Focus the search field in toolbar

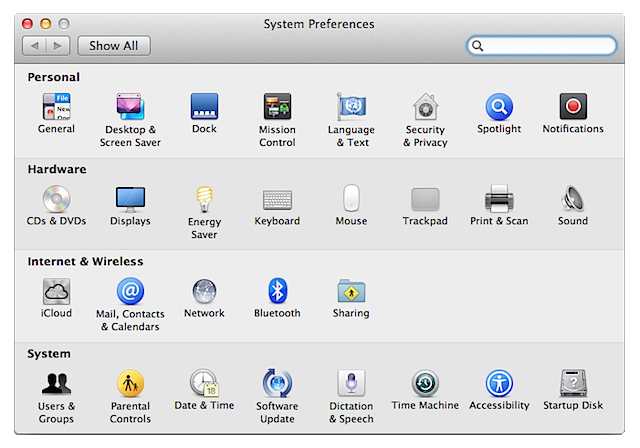(x=542, y=46)
